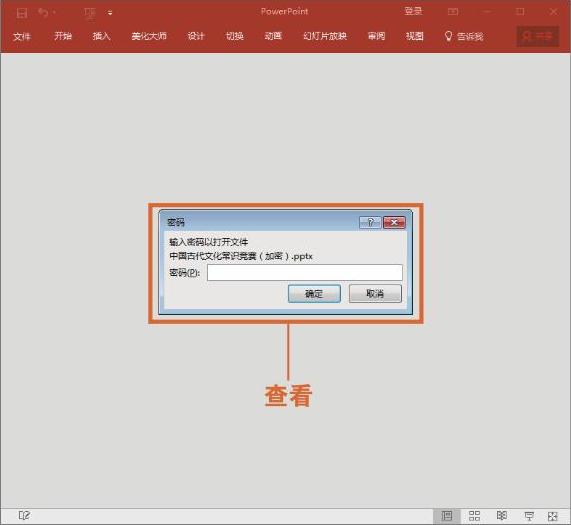Switch to the 设计 ribbon tab
The width and height of the screenshot is (571, 525).
(x=196, y=36)
